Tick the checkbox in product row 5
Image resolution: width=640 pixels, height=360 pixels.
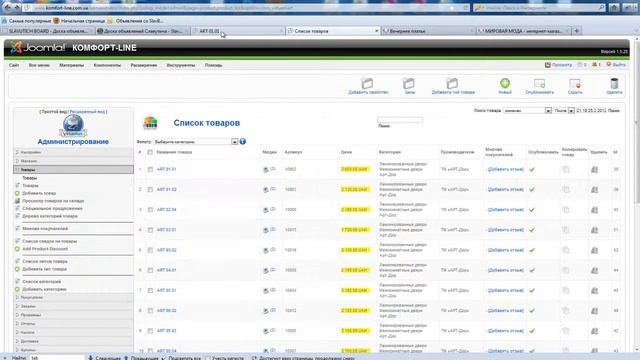(150, 250)
